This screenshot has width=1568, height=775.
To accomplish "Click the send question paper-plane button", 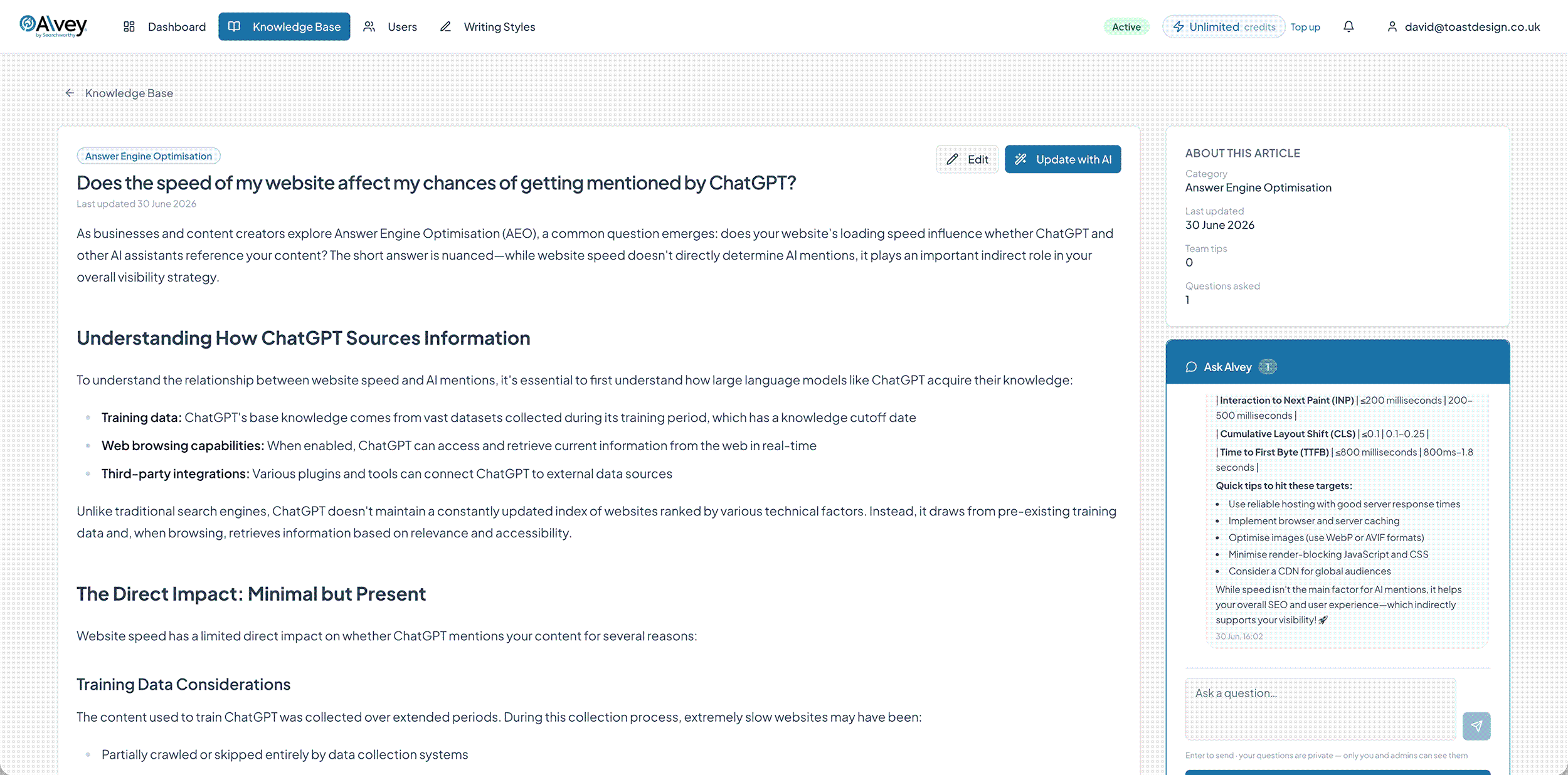I will click(1476, 725).
